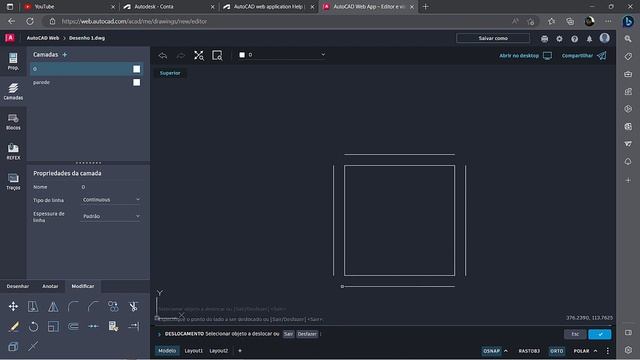Select the Erase tool icon
Image resolution: width=640 pixels, height=360 pixels.
(x=13, y=326)
